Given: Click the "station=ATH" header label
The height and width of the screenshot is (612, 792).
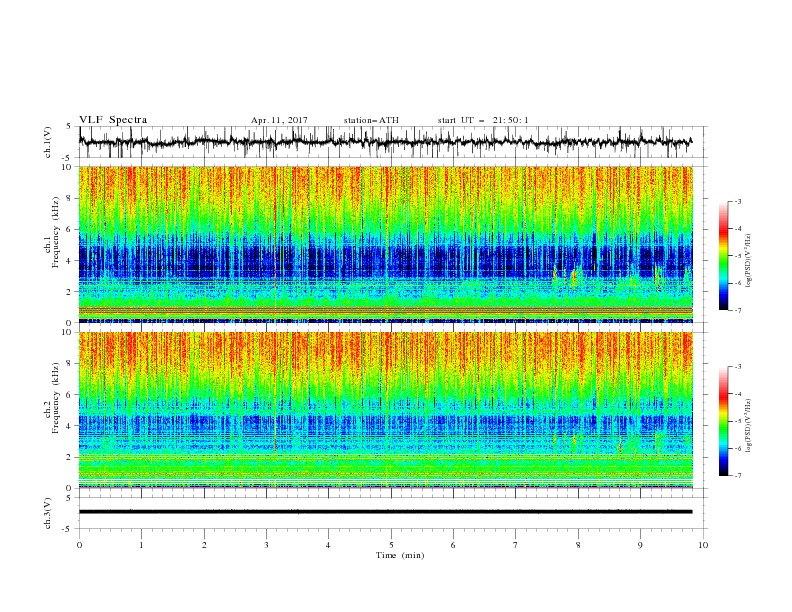Looking at the screenshot, I should pos(371,120).
